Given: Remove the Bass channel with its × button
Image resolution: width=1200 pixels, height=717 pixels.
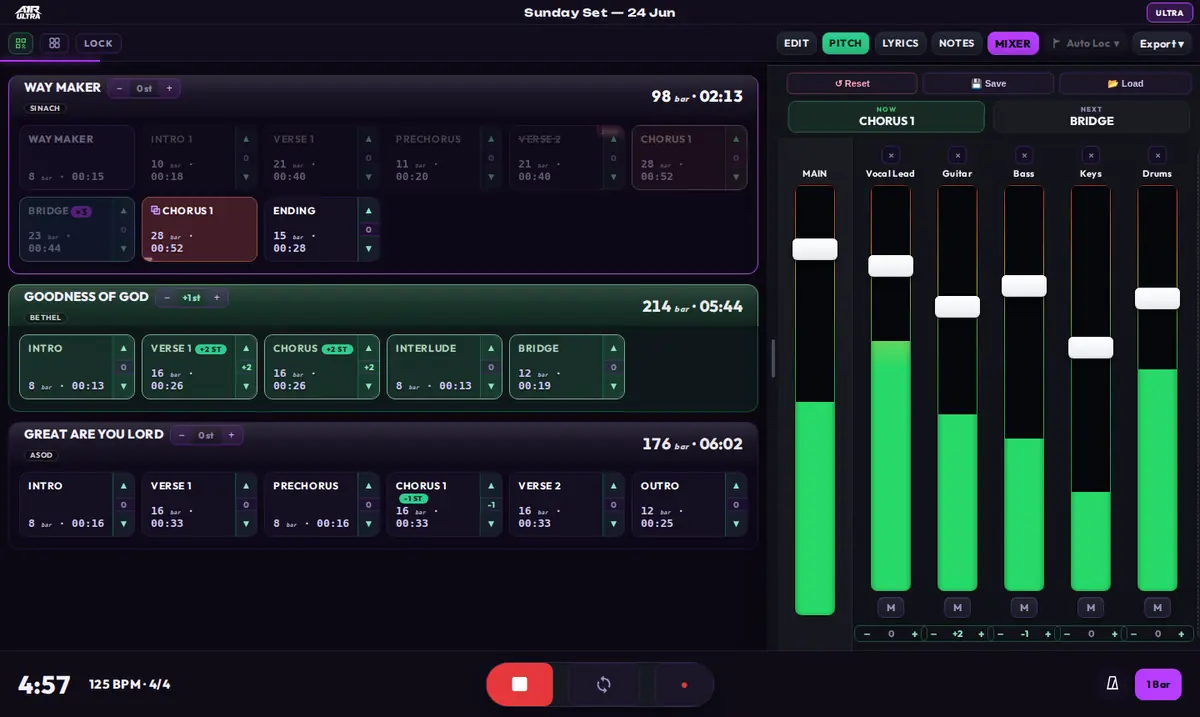Looking at the screenshot, I should coord(1024,155).
